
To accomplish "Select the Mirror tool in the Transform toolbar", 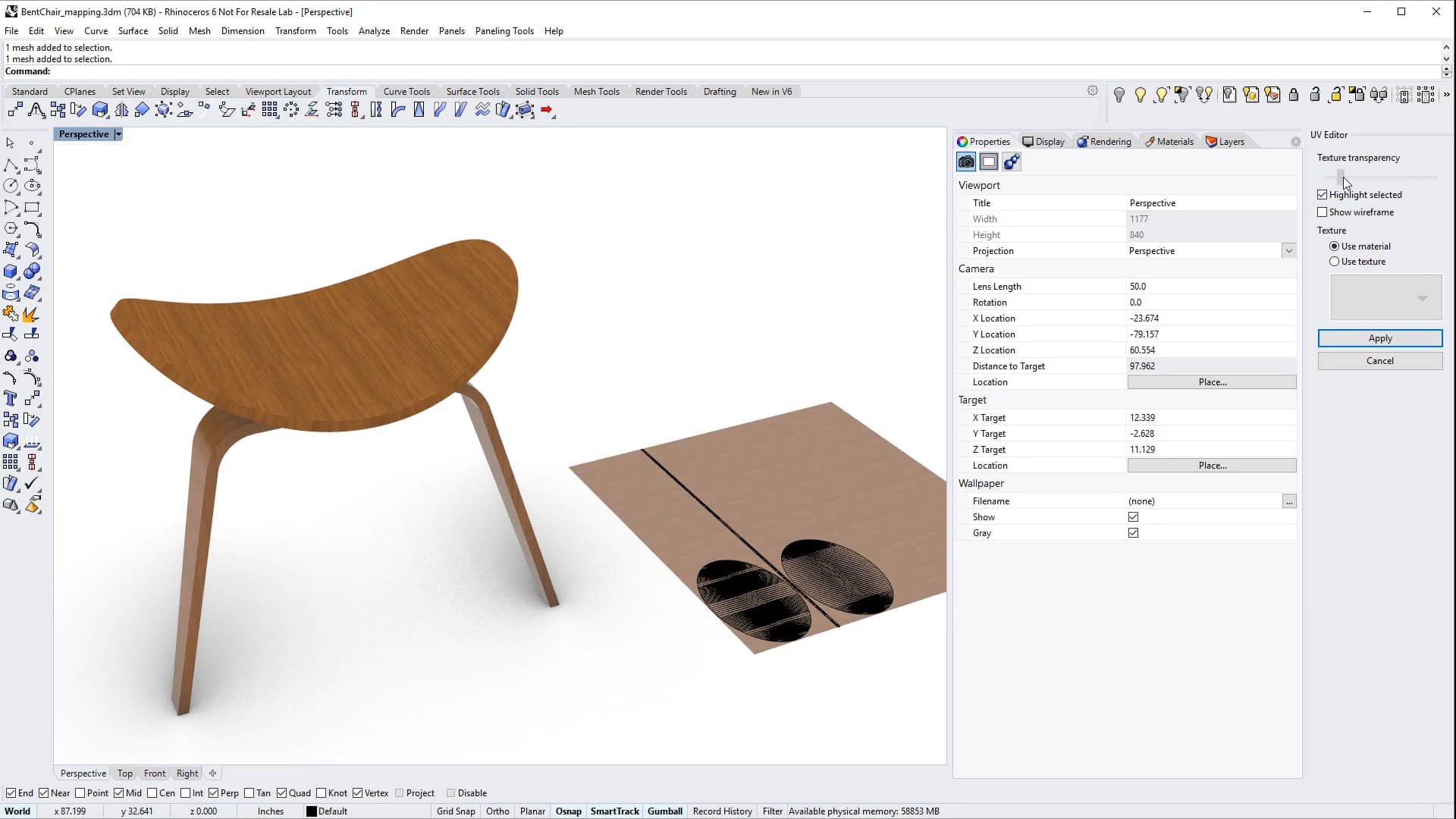I will pos(121,110).
